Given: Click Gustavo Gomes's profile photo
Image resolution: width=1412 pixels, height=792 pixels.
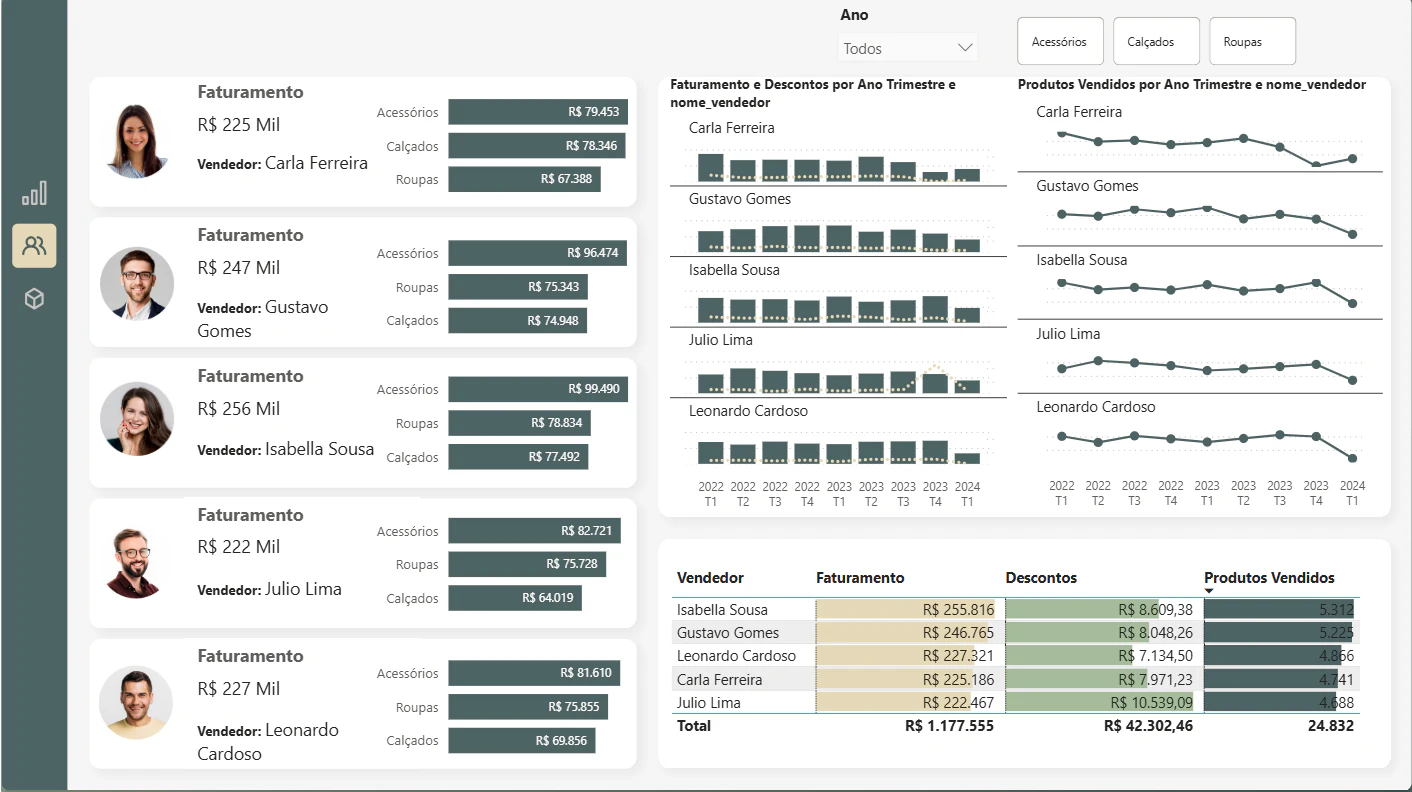Looking at the screenshot, I should pos(137,284).
